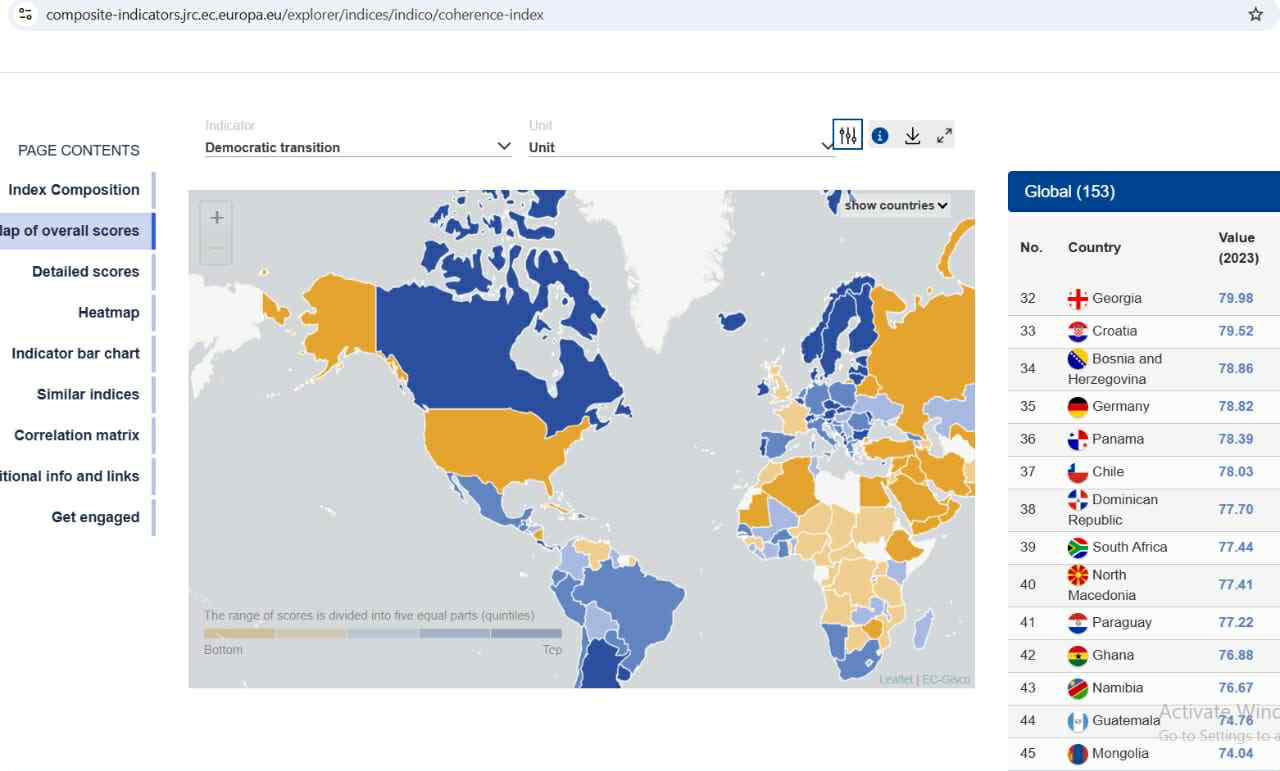Open the Democratic transition indicator dropdown
The width and height of the screenshot is (1280, 771).
[358, 147]
